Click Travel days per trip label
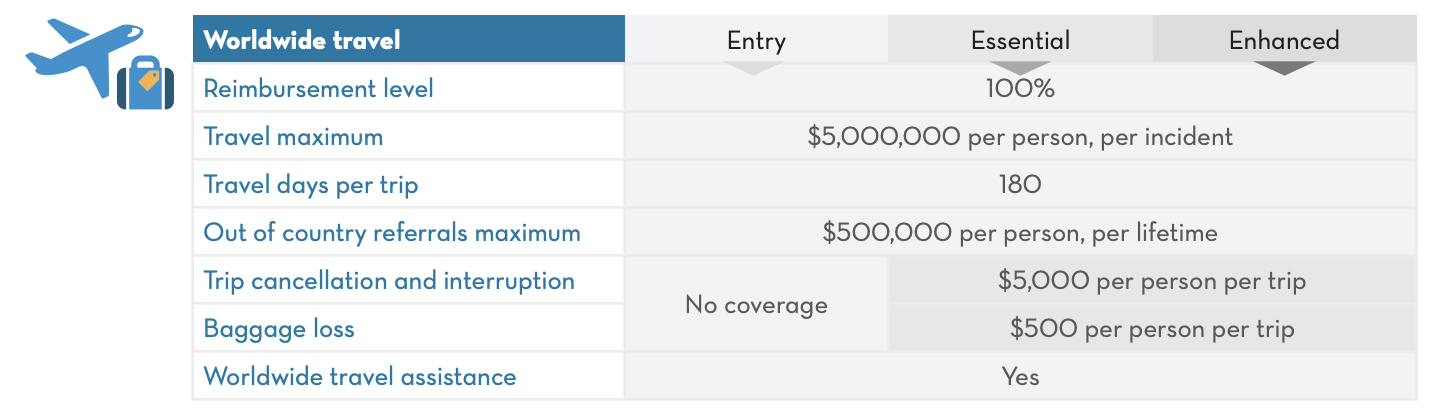 point(310,184)
